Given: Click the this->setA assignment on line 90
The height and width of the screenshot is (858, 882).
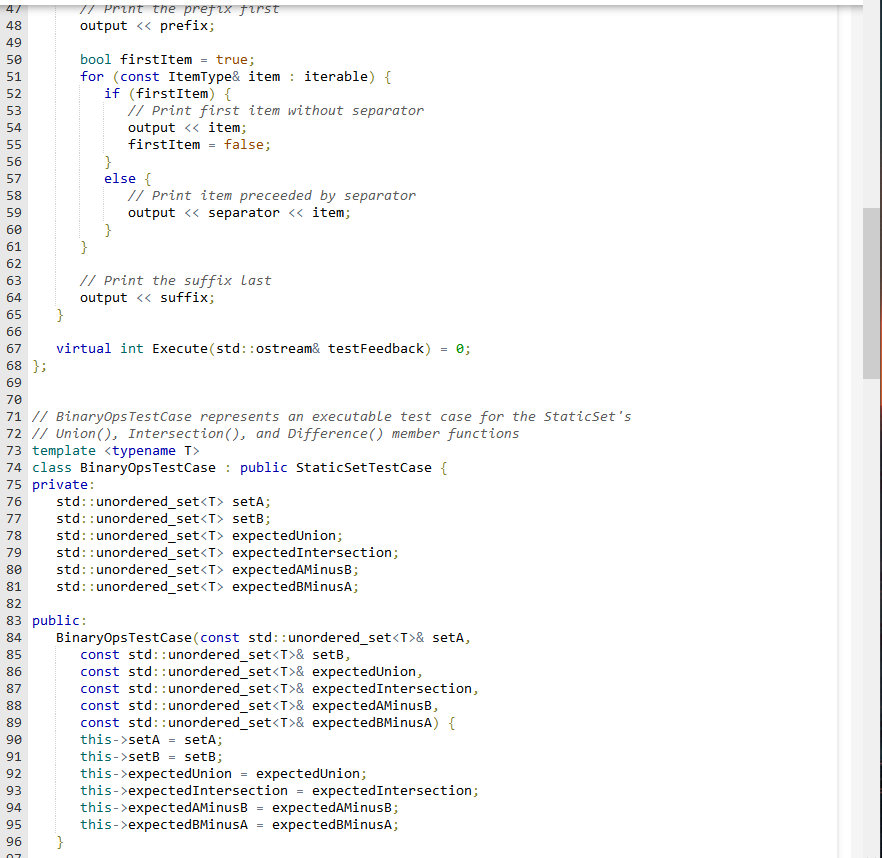Looking at the screenshot, I should pos(118,739).
